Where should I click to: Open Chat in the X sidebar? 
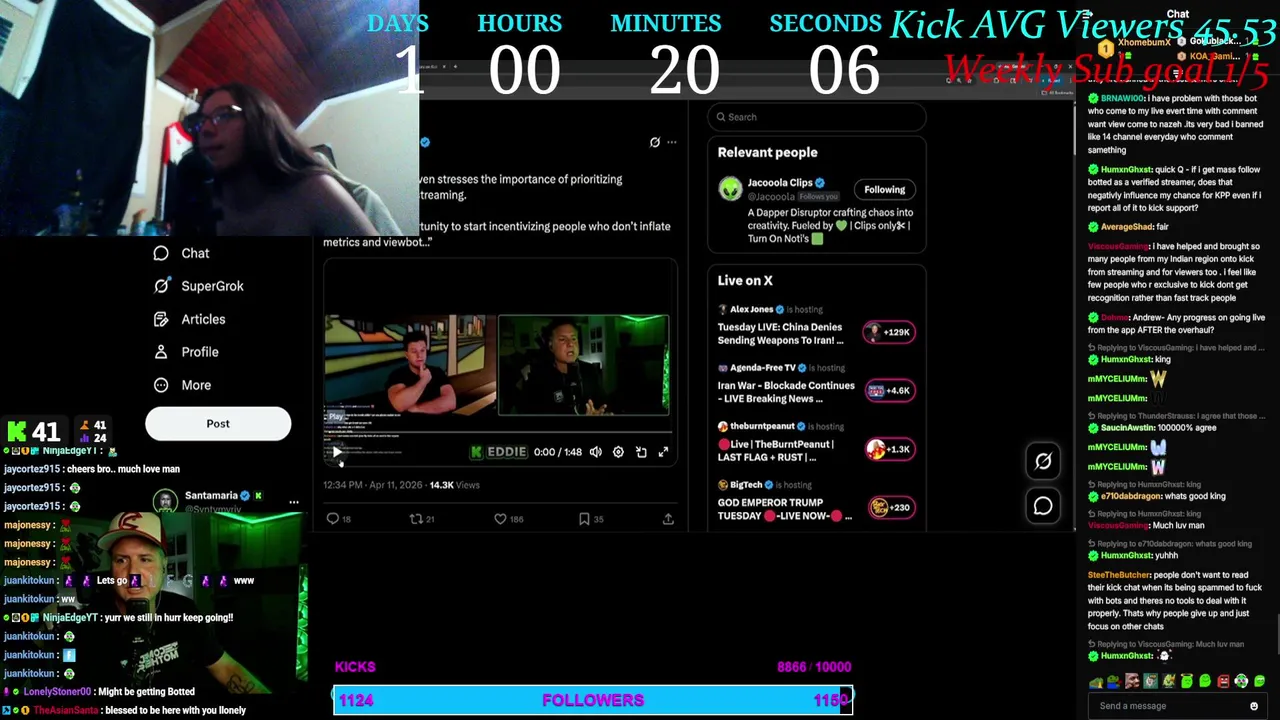195,253
